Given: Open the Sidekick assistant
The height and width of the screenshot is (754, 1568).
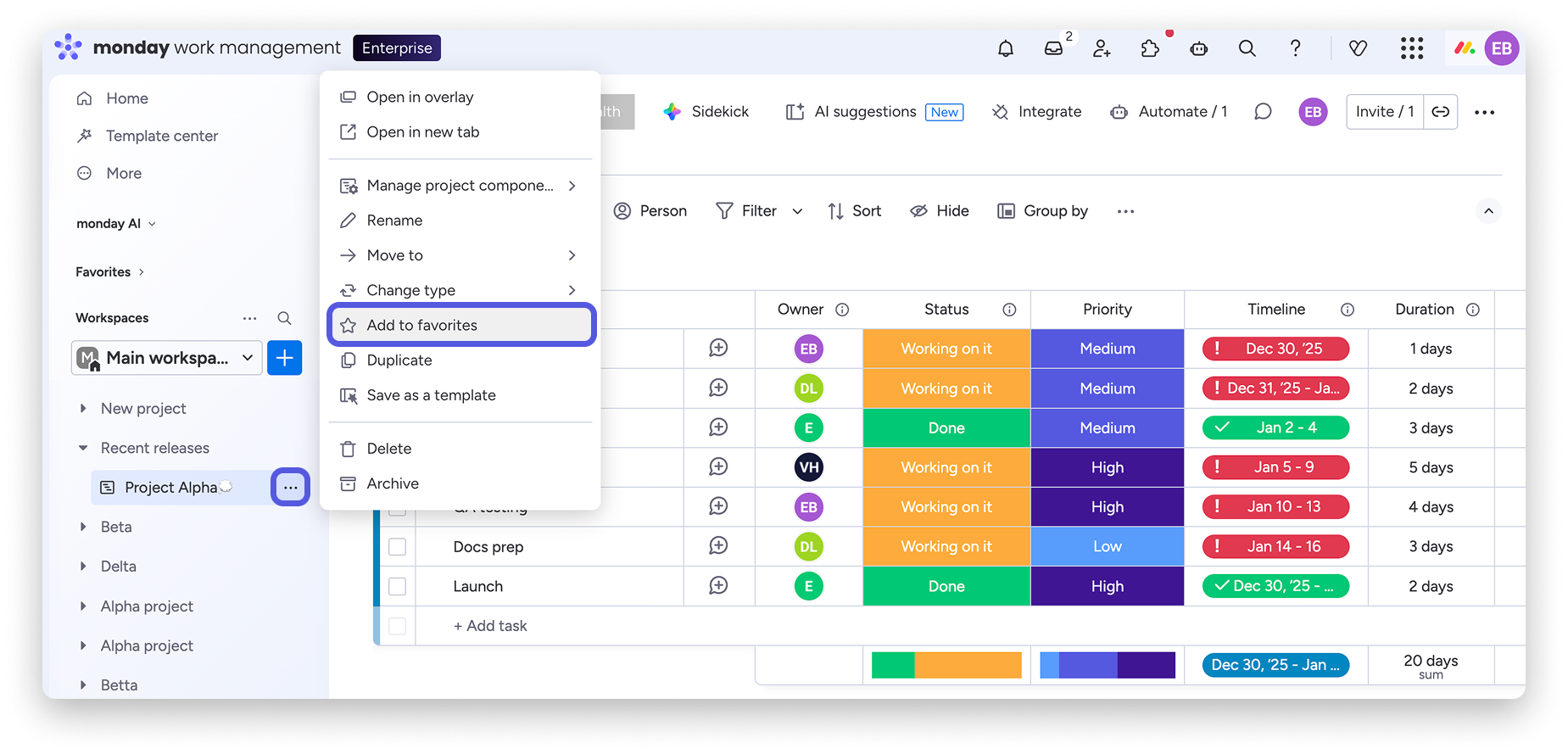Looking at the screenshot, I should (706, 112).
